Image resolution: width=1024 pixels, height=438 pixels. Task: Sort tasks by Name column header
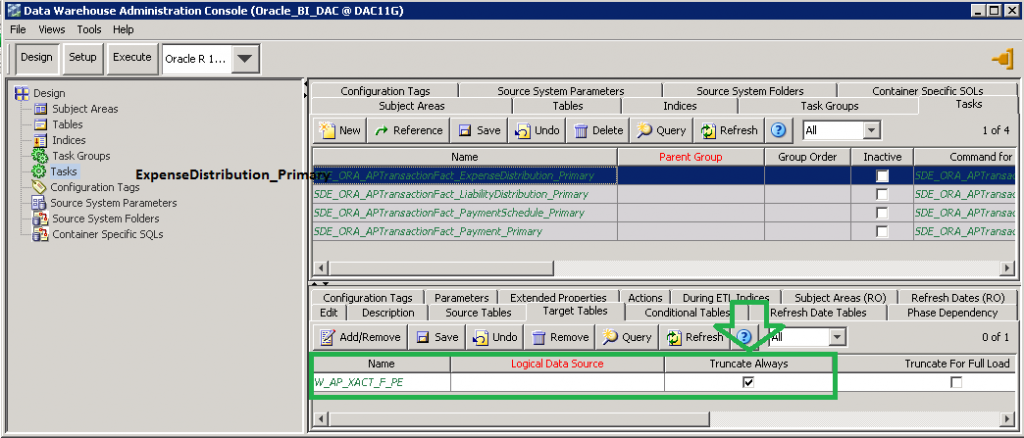tap(464, 157)
